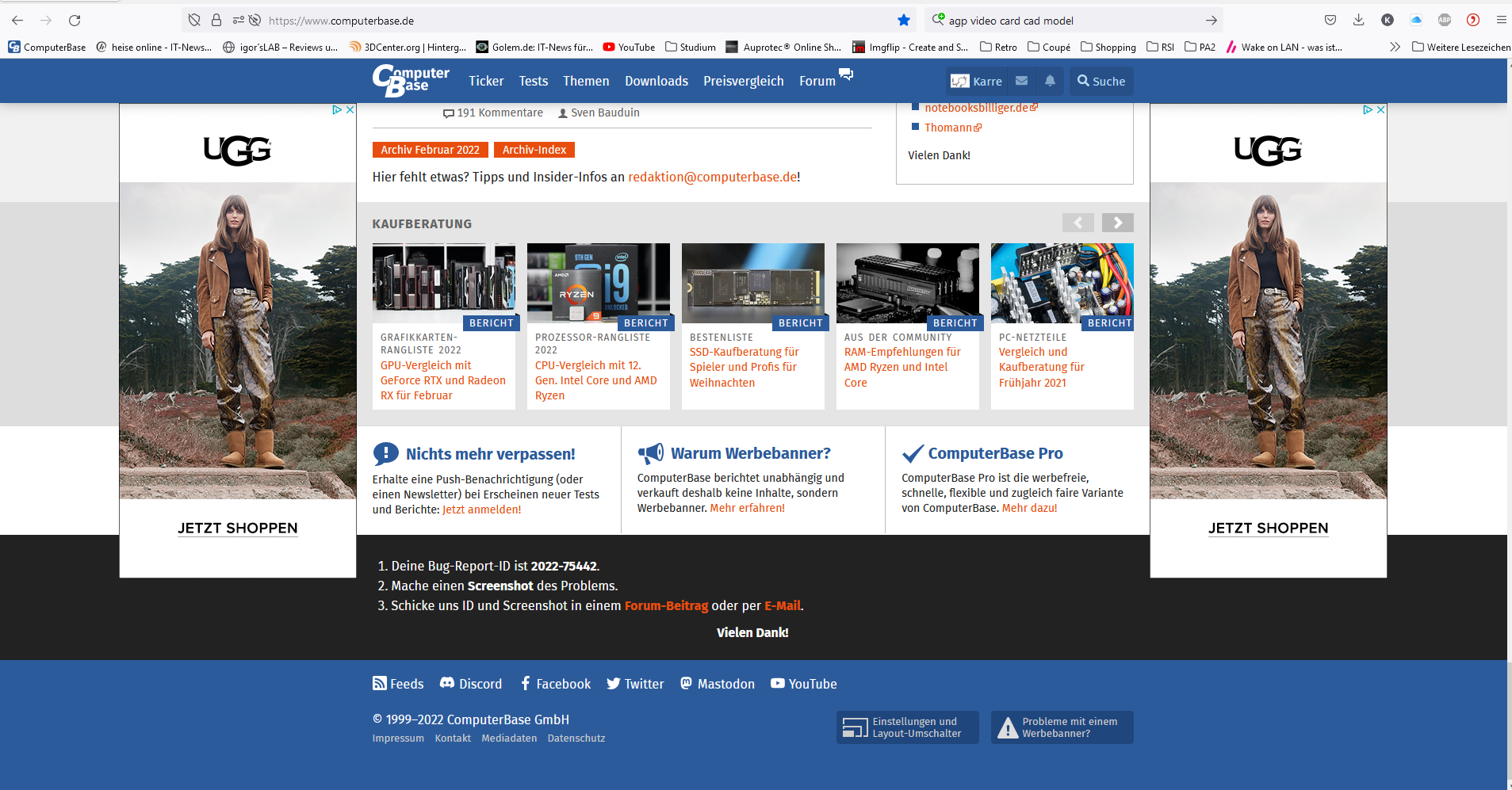Click the Archiv-Index button

point(534,150)
